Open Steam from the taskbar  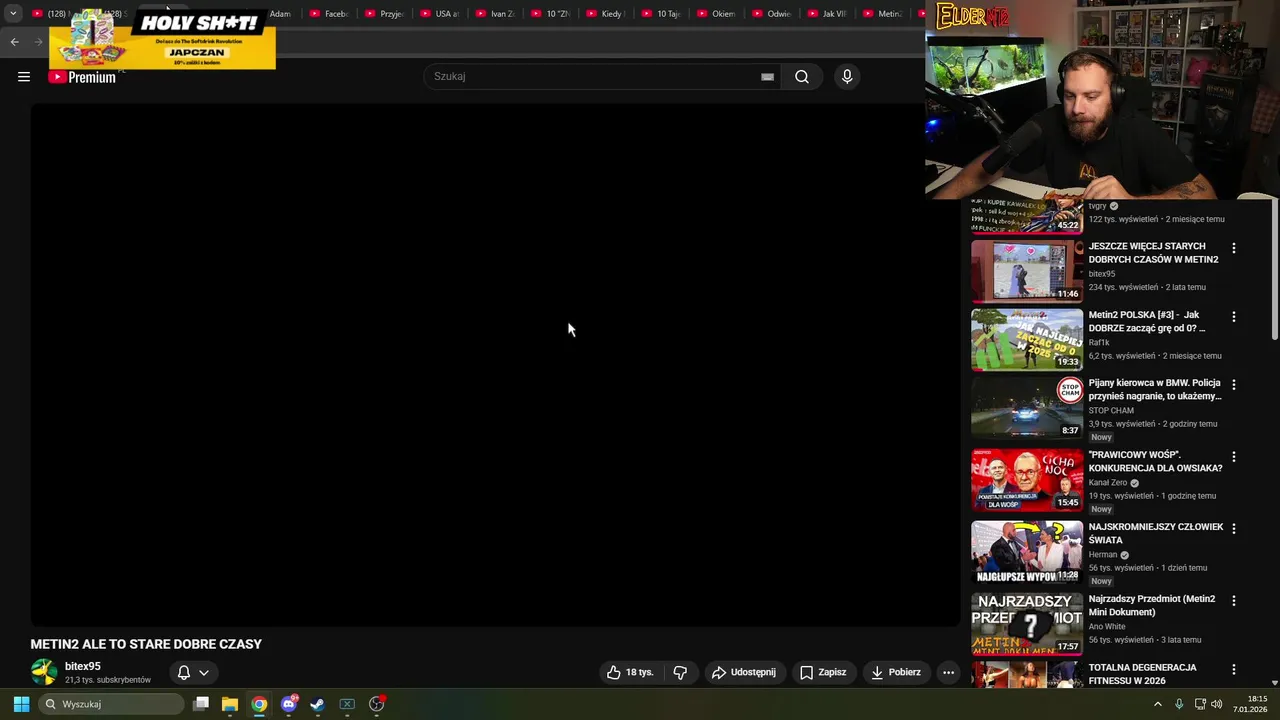click(x=318, y=704)
